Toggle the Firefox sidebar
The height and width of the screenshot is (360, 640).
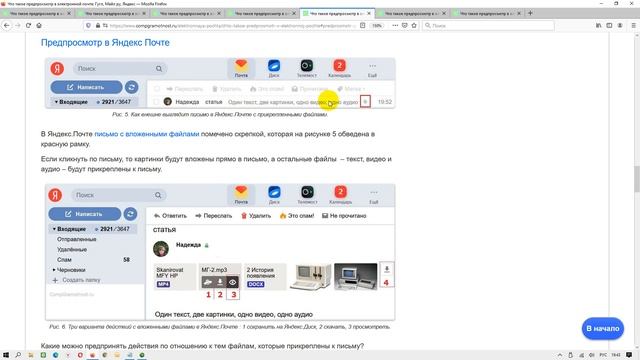tap(609, 25)
